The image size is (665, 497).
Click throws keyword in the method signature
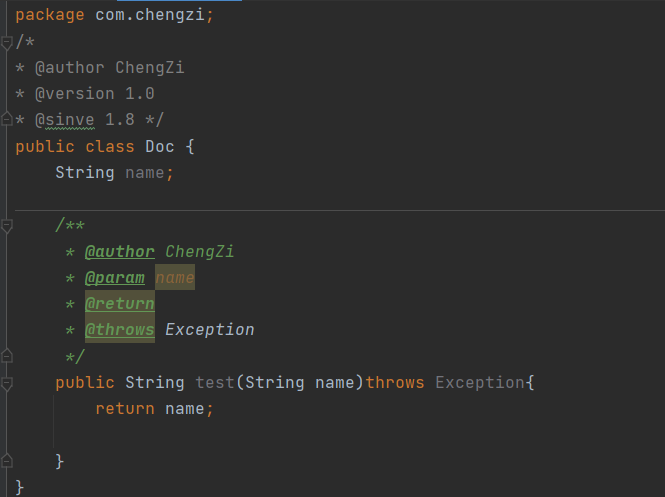click(x=395, y=383)
